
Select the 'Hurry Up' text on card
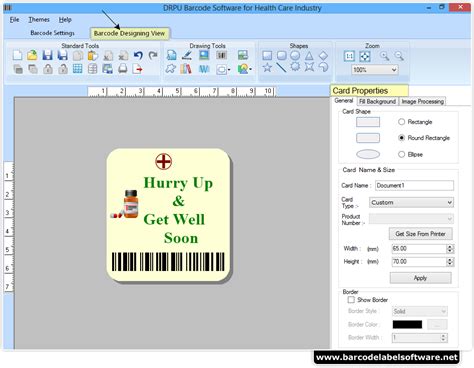[178, 183]
